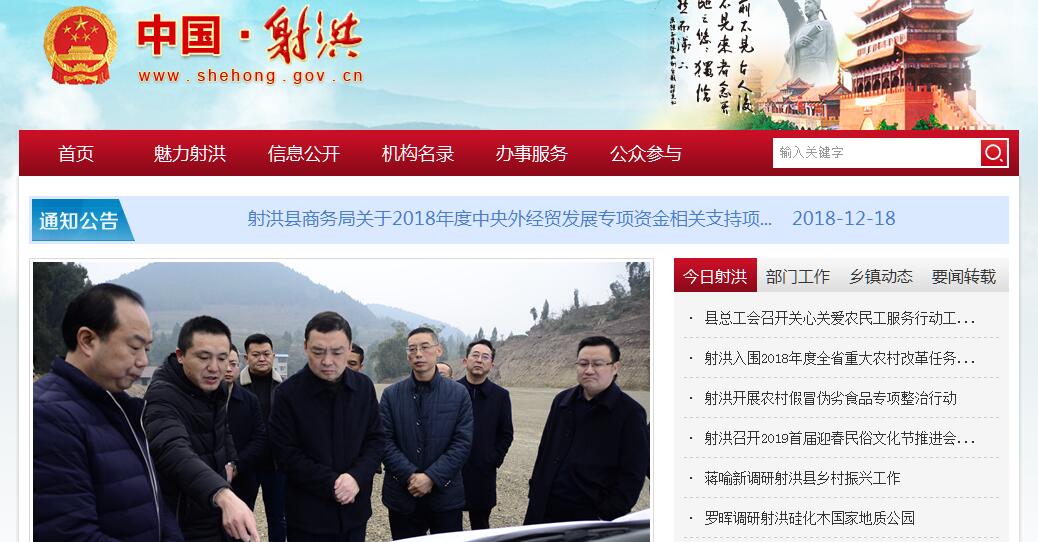Open 射洪开展农村假冒伪劣食品专项整治行动 article
The width and height of the screenshot is (1038, 542).
830,398
